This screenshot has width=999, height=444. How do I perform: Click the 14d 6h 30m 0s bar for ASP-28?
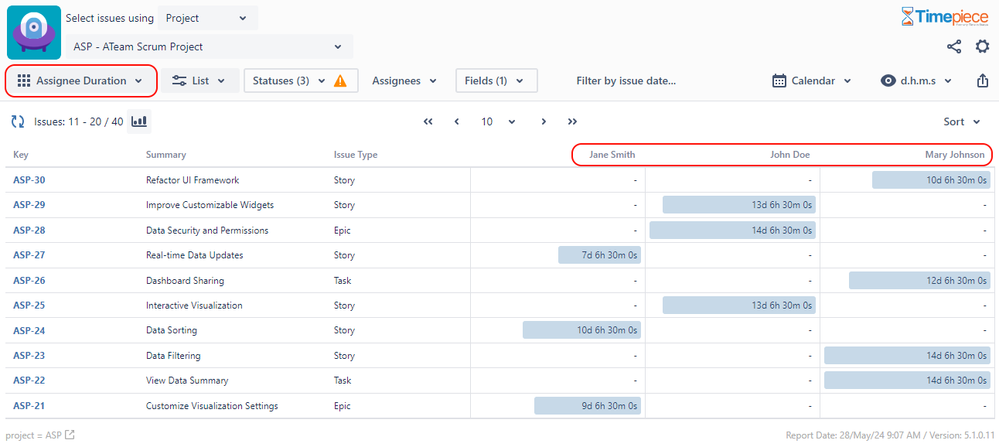point(733,231)
